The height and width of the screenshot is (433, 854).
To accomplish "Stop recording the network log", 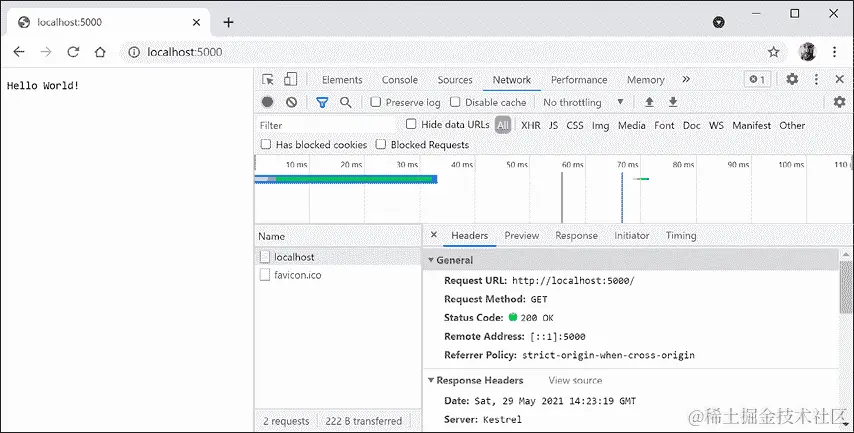I will pyautogui.click(x=267, y=102).
